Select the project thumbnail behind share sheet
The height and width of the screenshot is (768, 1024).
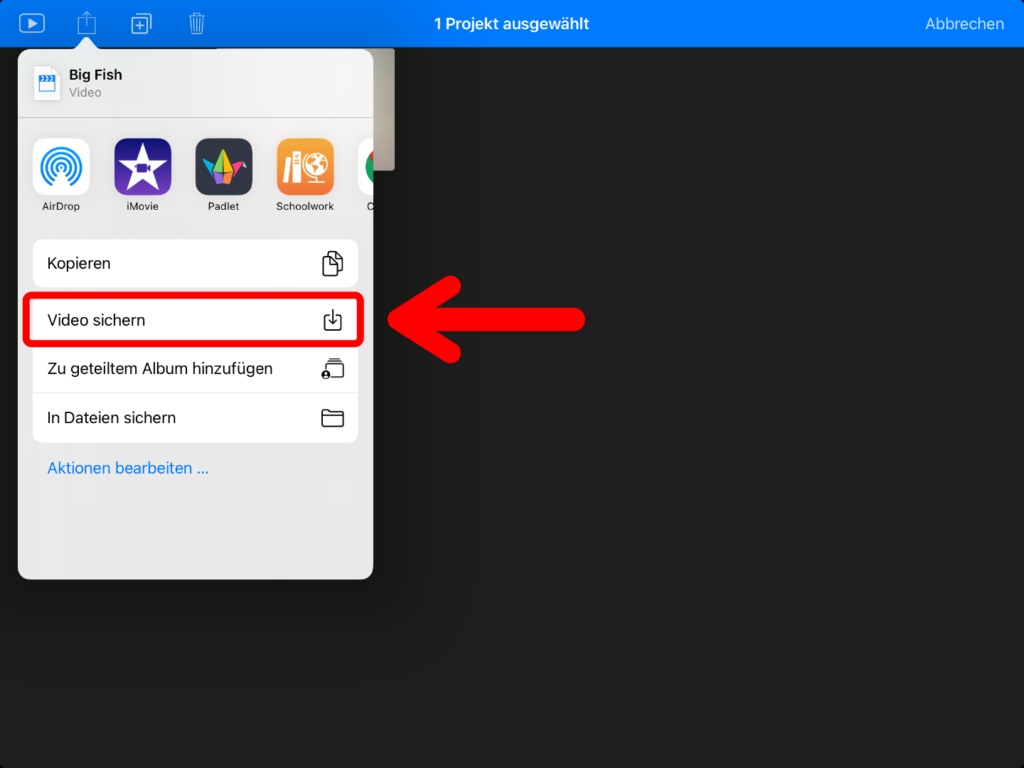click(x=384, y=110)
